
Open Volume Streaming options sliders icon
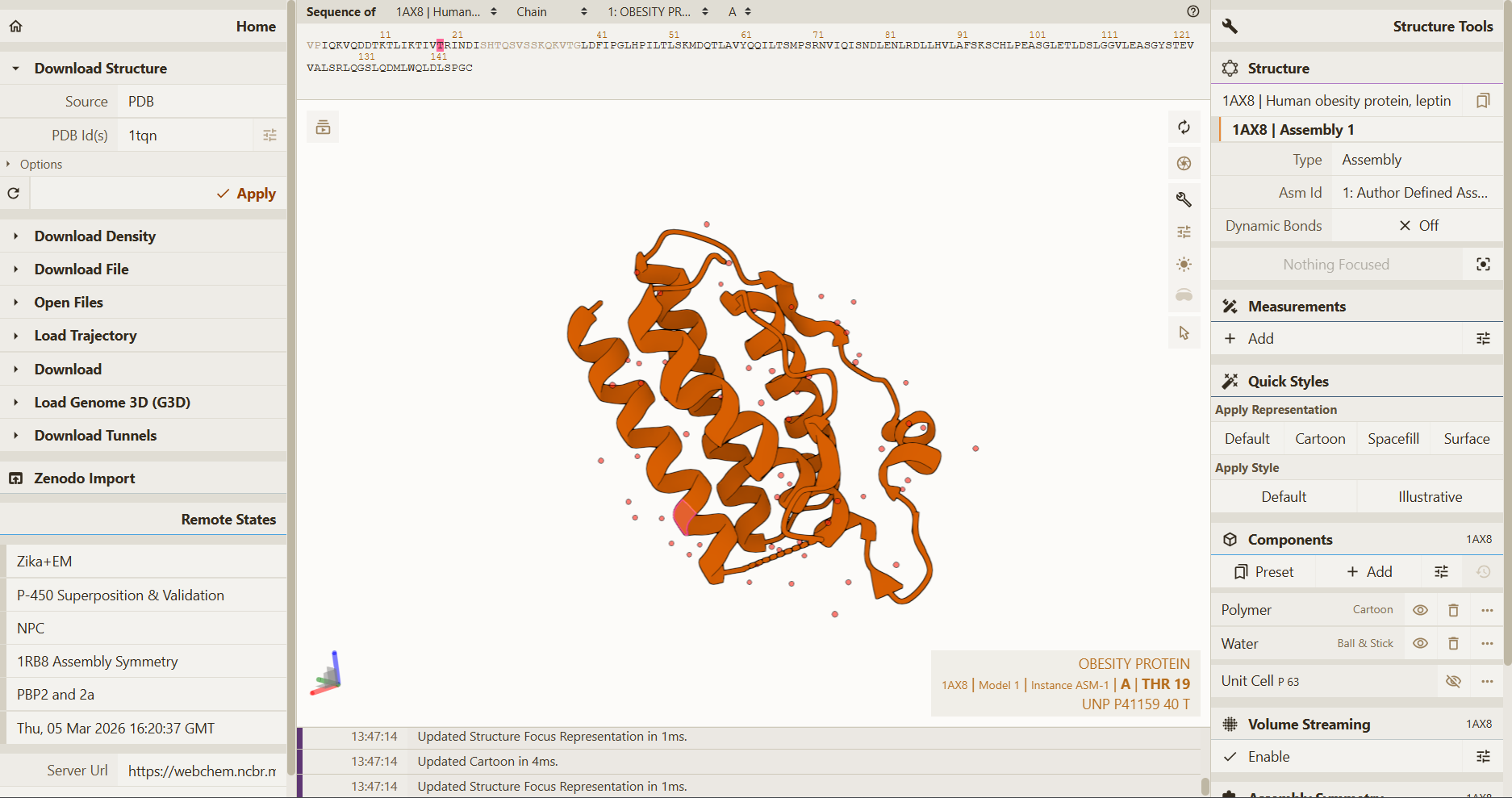[1483, 757]
